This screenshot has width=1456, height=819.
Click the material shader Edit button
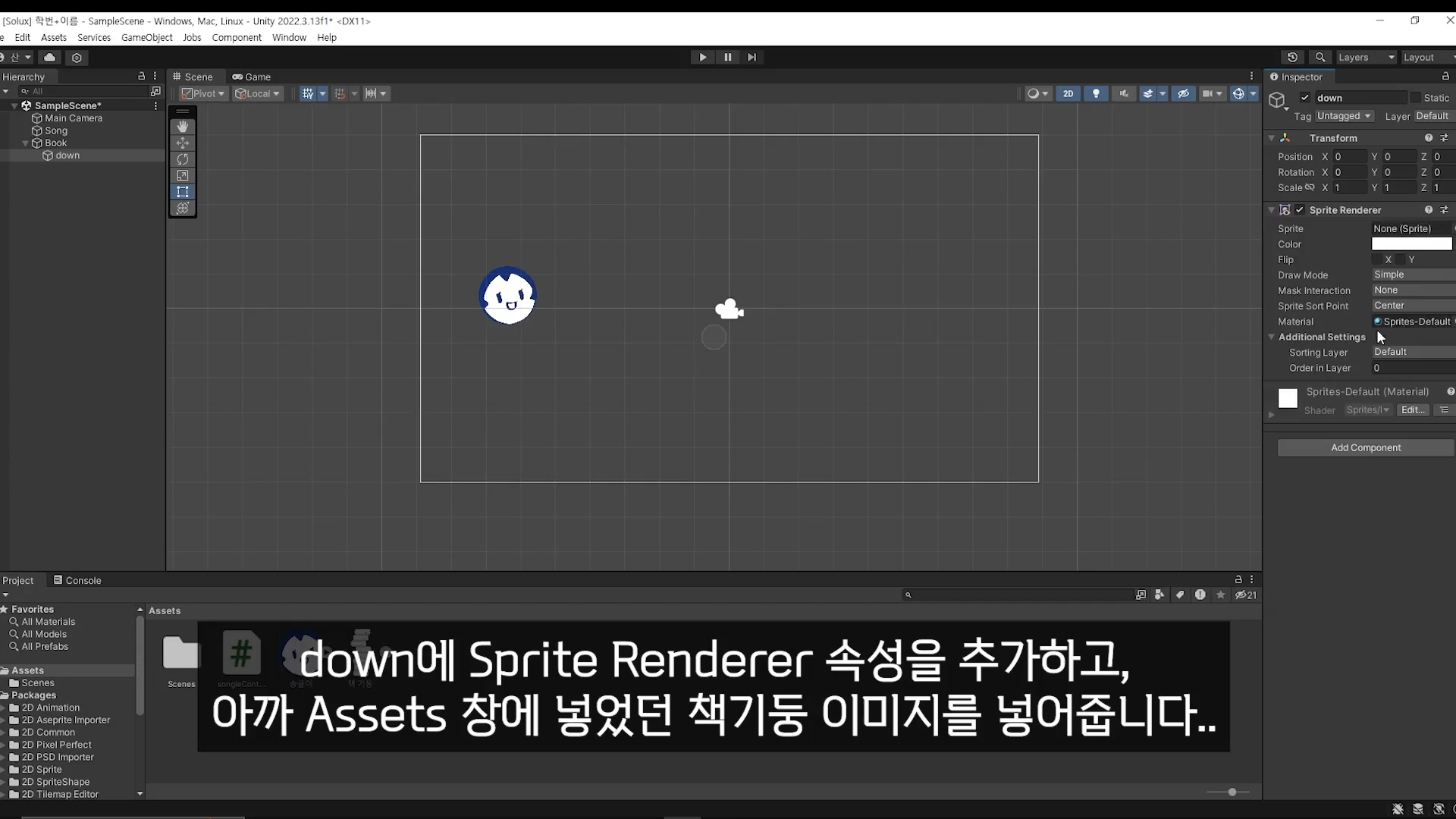[x=1412, y=409]
